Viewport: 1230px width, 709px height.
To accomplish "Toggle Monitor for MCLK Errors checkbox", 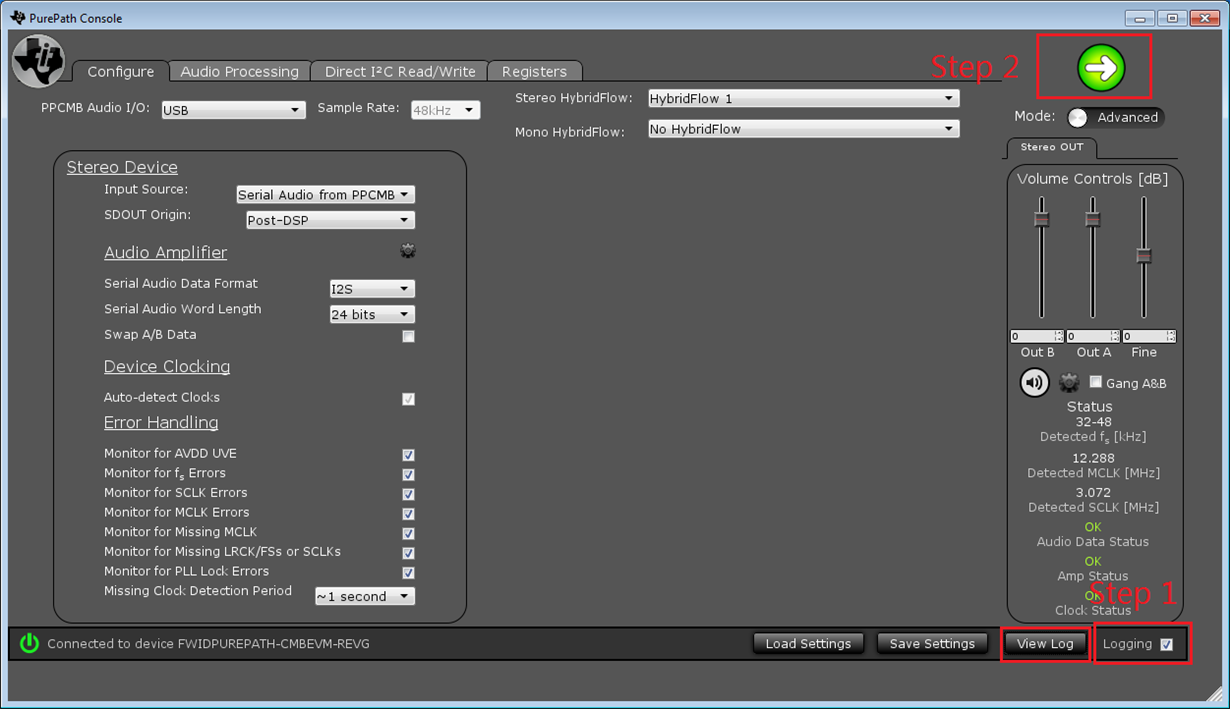I will pos(408,514).
